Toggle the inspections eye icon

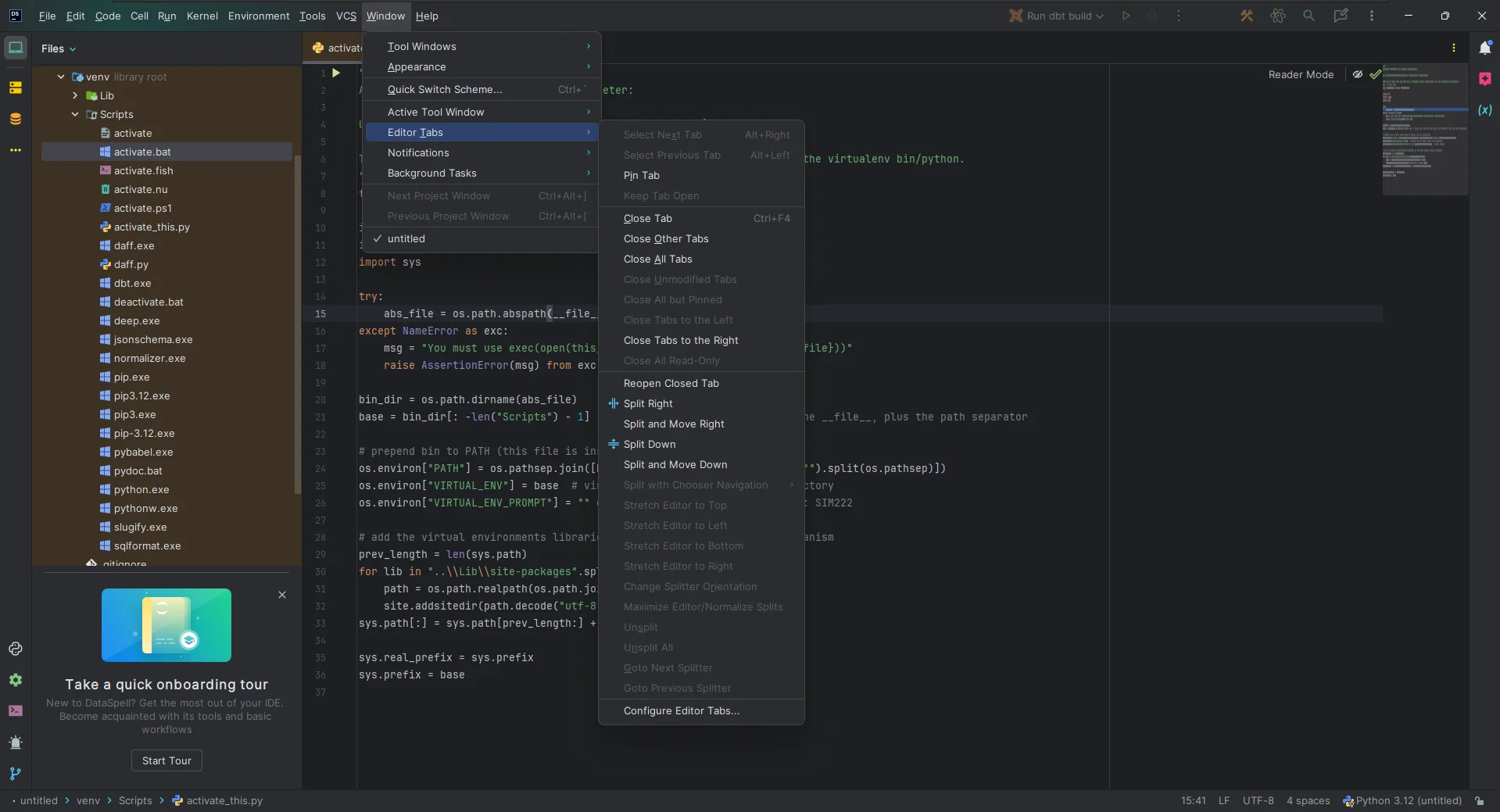pyautogui.click(x=1358, y=75)
